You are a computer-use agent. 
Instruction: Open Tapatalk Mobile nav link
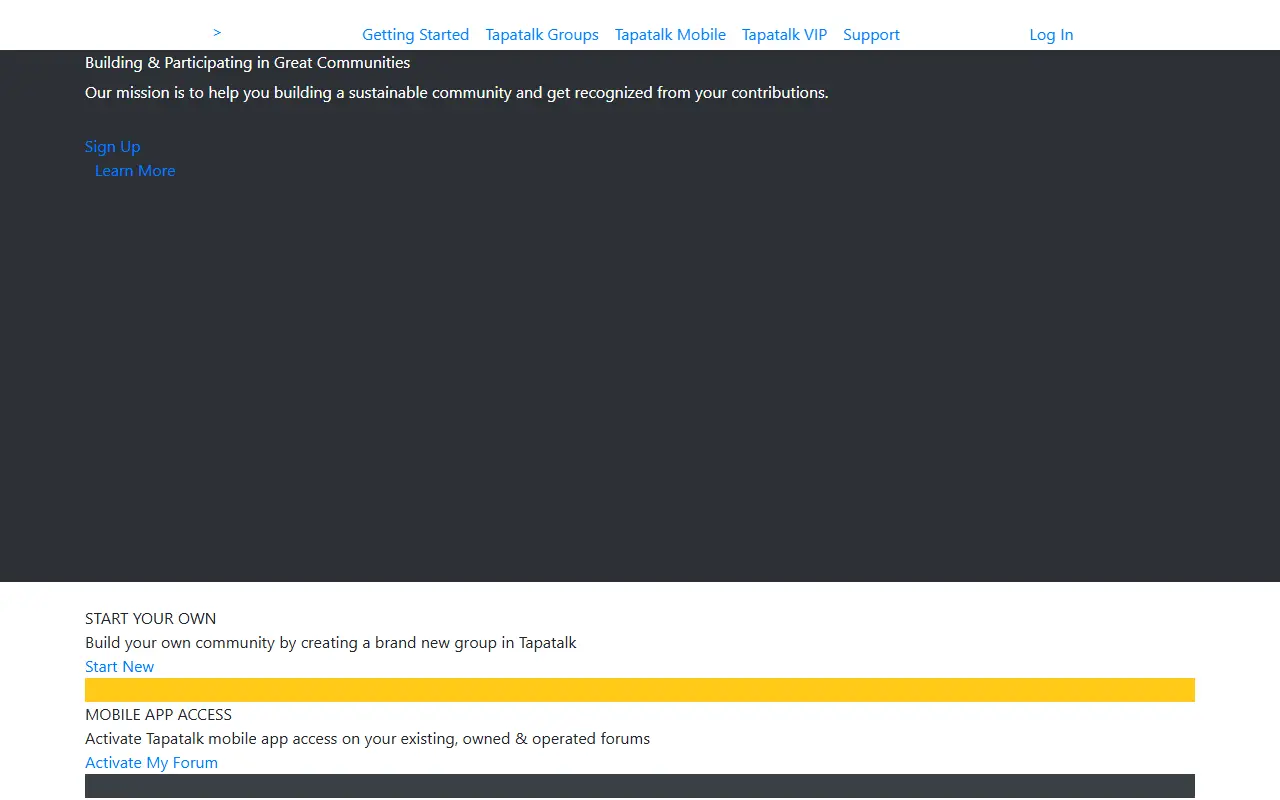coord(670,35)
